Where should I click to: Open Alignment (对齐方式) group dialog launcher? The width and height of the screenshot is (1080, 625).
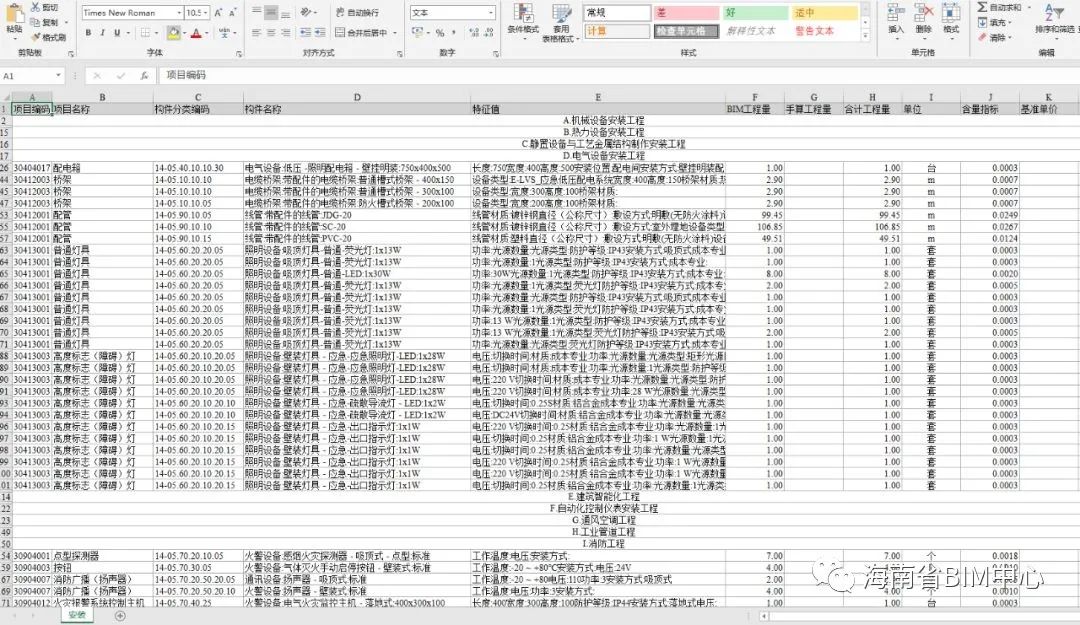coord(399,53)
